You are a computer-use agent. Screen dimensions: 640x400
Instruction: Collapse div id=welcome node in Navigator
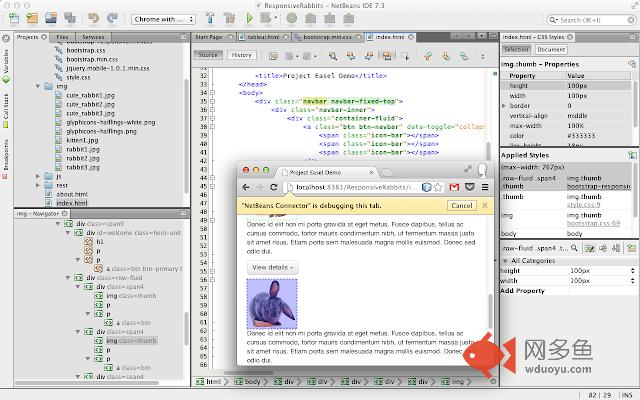pos(68,233)
